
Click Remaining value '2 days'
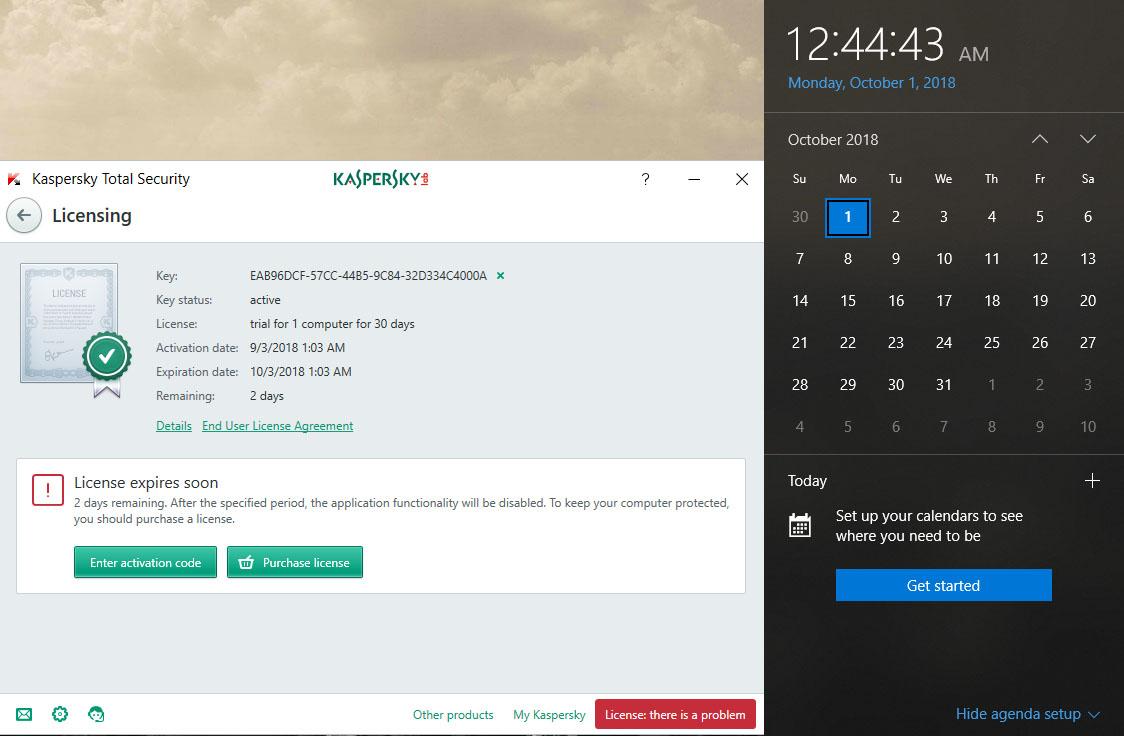(x=267, y=396)
